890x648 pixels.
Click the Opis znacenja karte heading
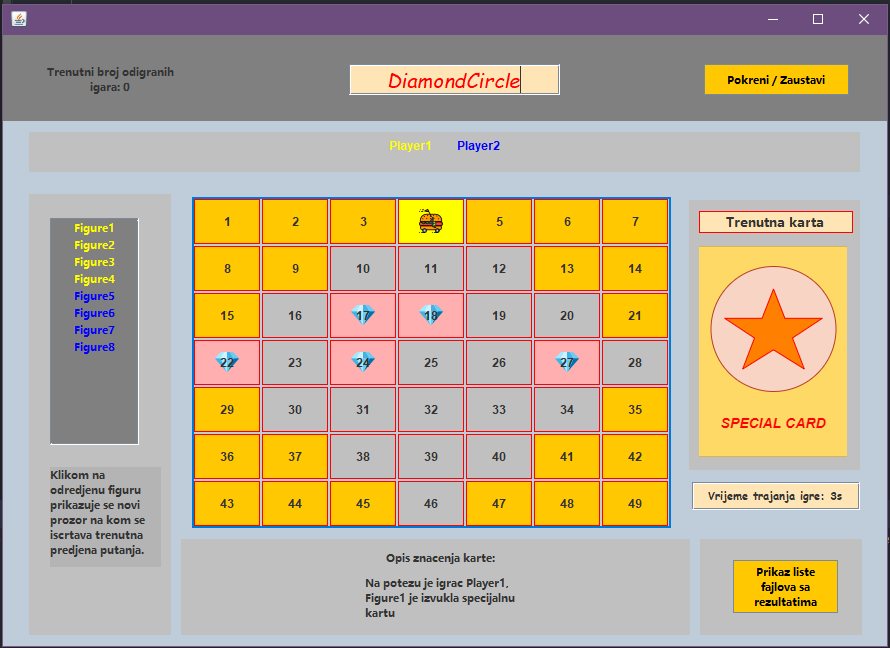tap(440, 558)
